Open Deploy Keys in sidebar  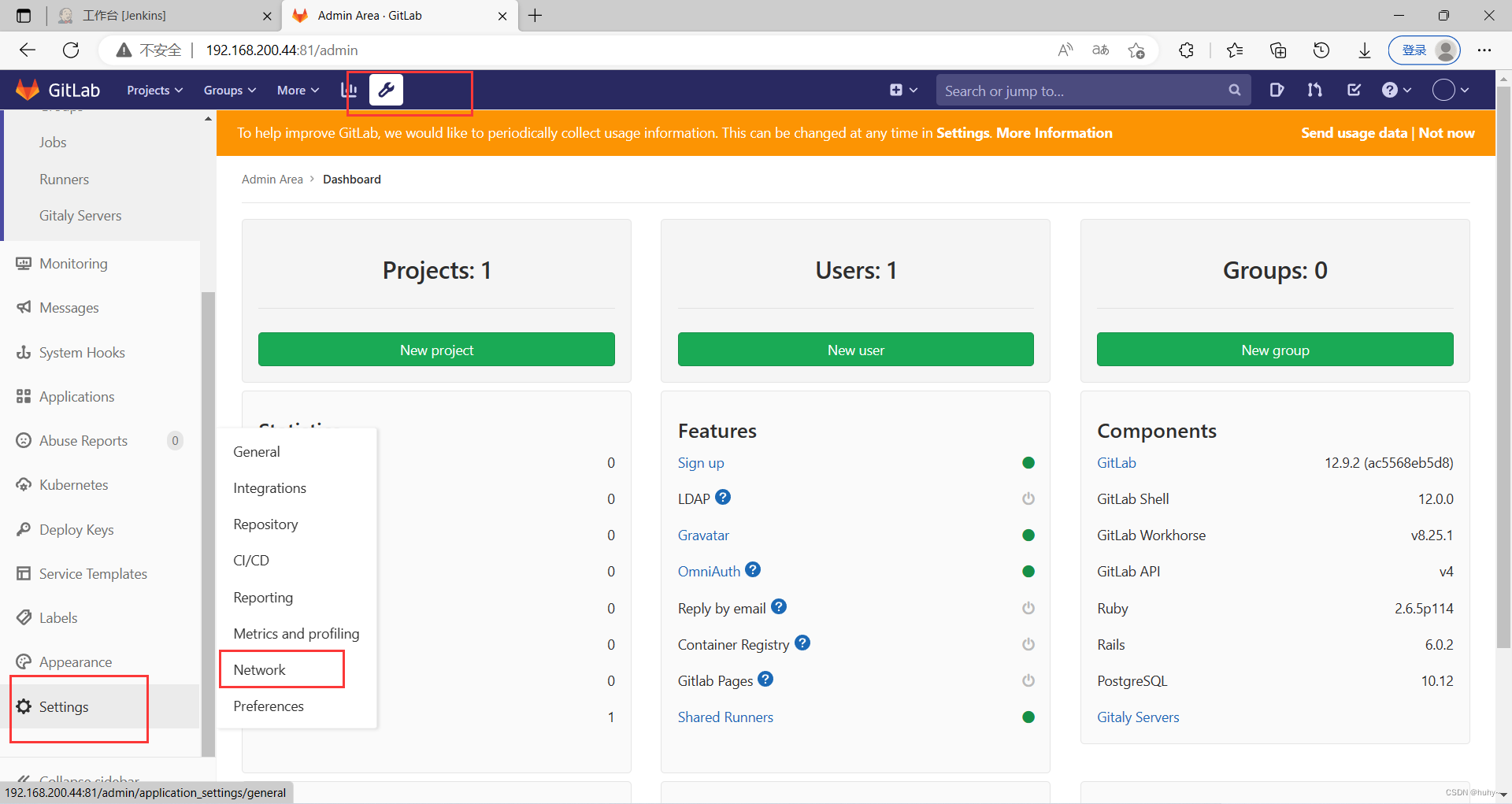tap(76, 529)
